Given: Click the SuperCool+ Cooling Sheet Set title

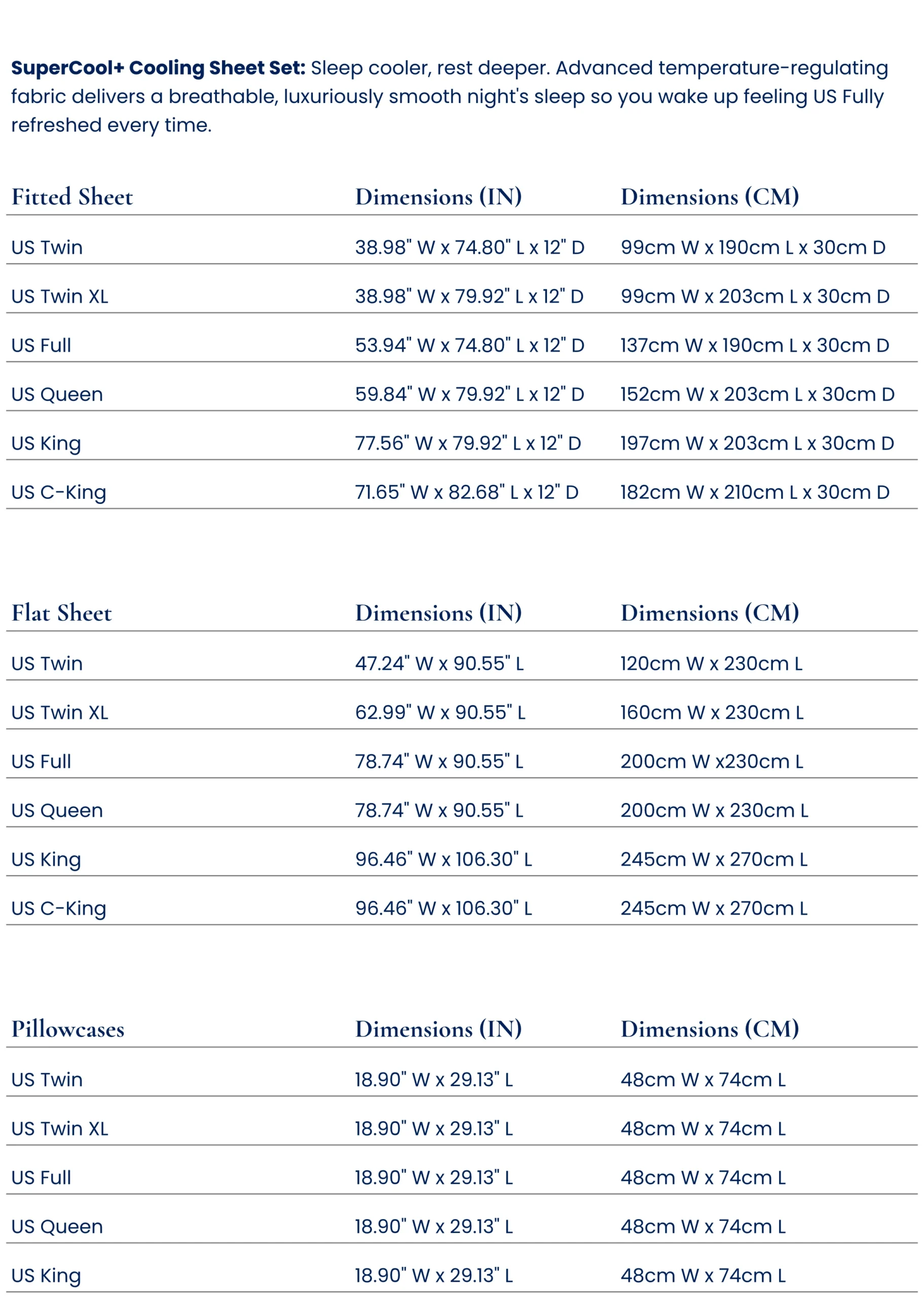Looking at the screenshot, I should click(158, 68).
